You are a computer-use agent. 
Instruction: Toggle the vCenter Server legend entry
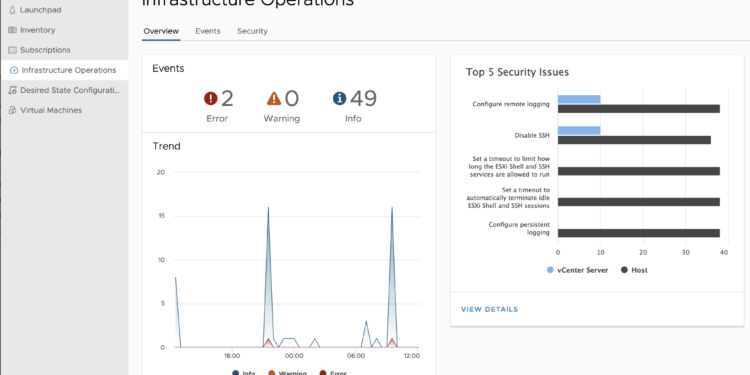[x=577, y=270]
